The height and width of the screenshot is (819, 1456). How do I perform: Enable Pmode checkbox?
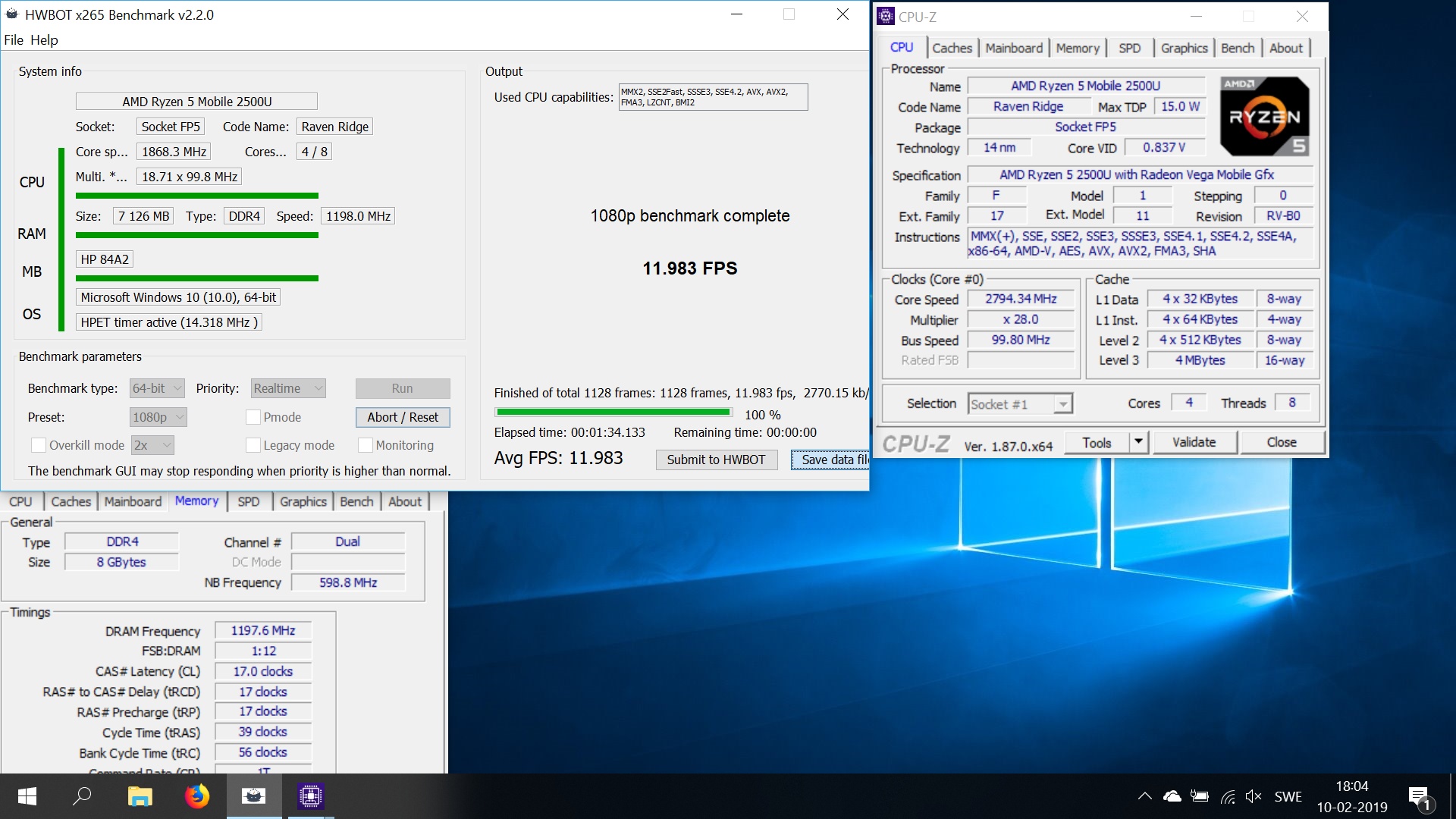click(x=253, y=417)
